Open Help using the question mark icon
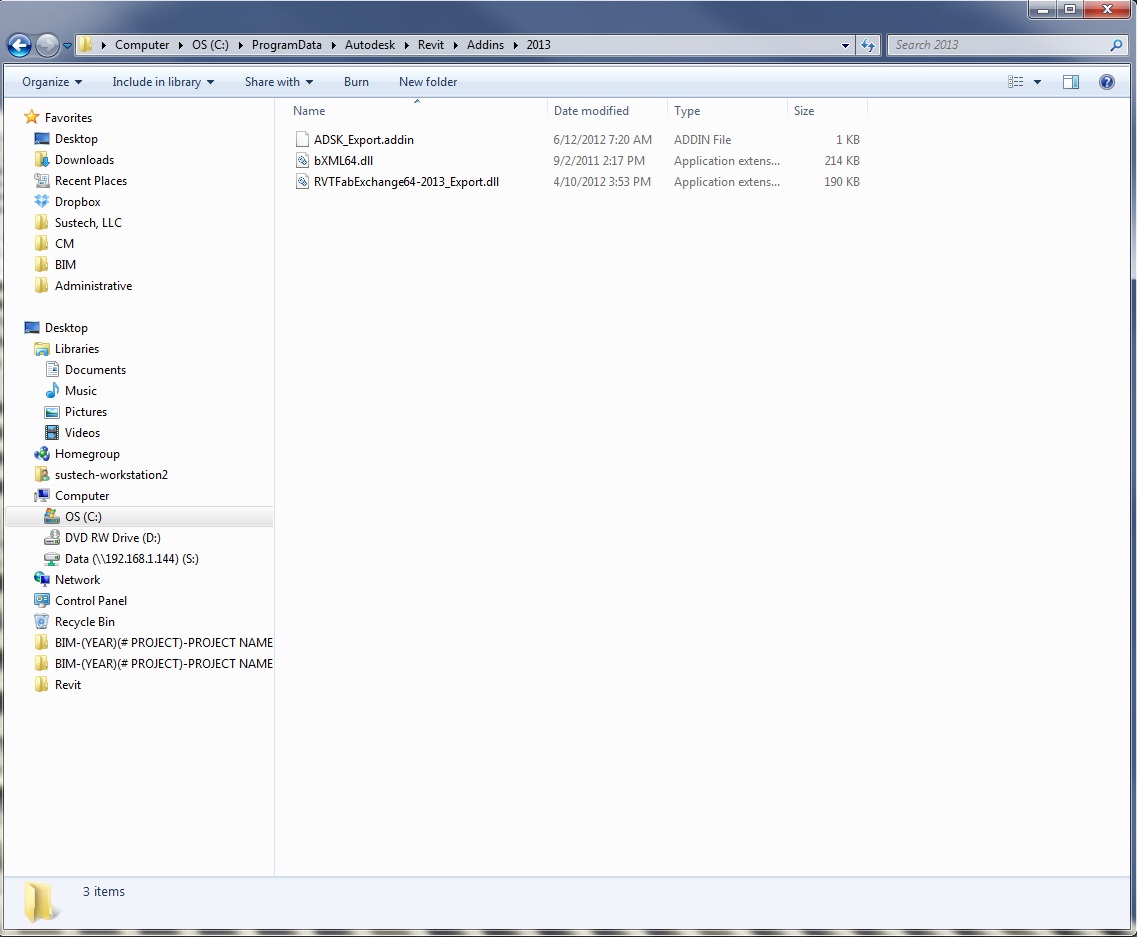This screenshot has height=937, width=1137. click(x=1107, y=81)
